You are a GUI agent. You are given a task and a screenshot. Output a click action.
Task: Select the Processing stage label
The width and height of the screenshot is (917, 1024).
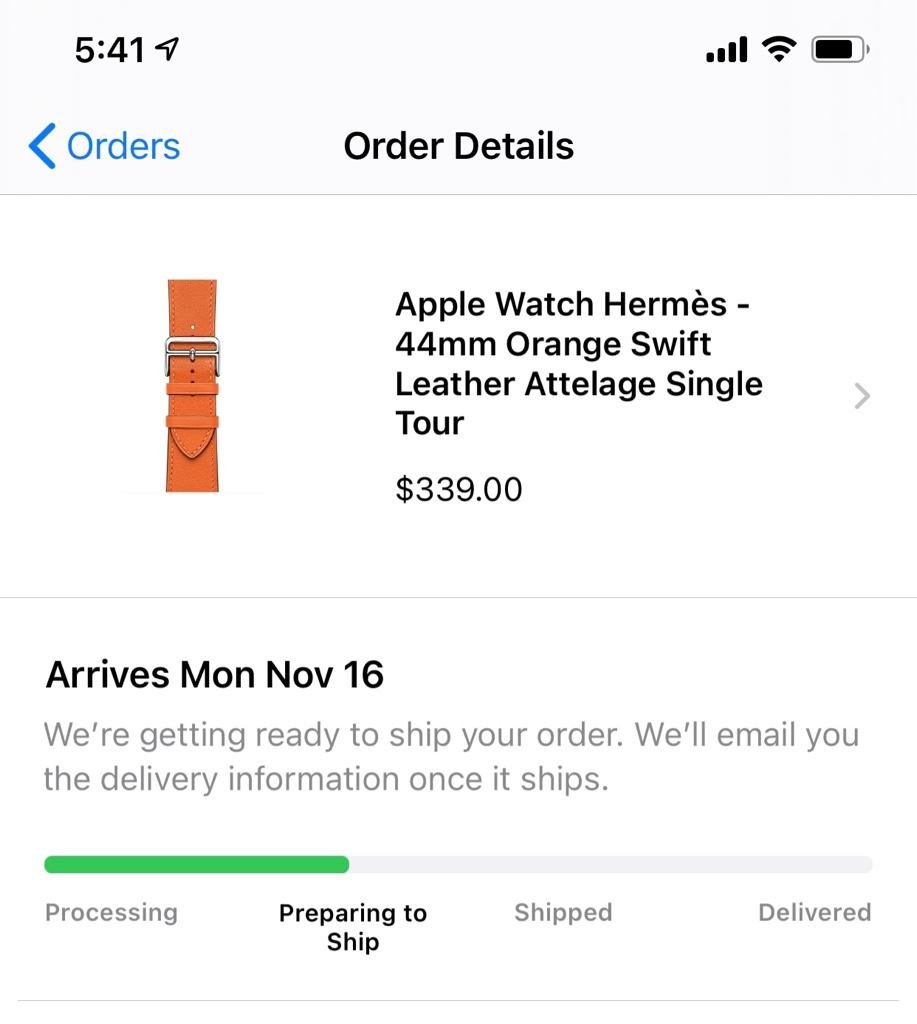point(111,912)
